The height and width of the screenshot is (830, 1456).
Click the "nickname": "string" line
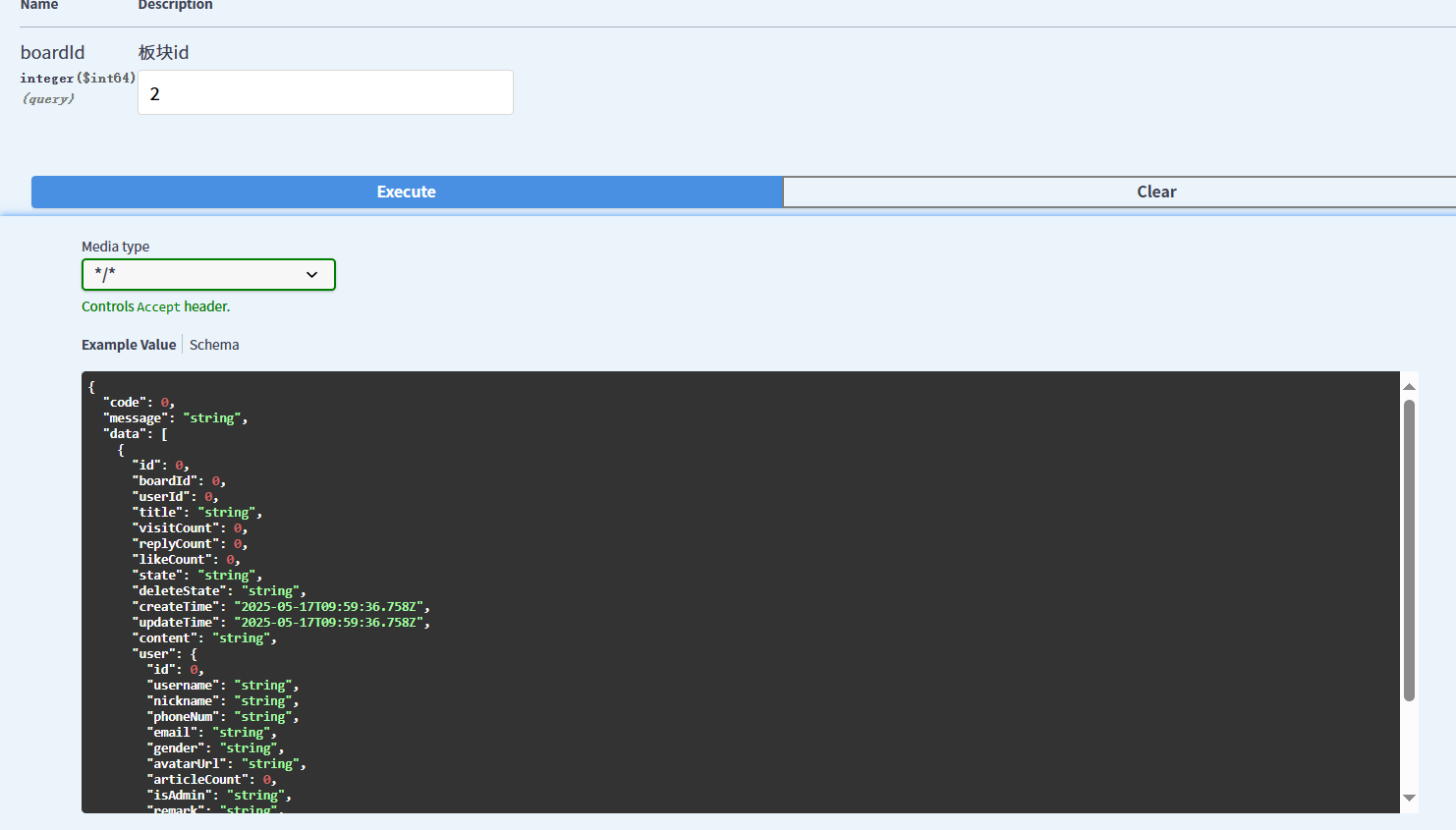223,700
